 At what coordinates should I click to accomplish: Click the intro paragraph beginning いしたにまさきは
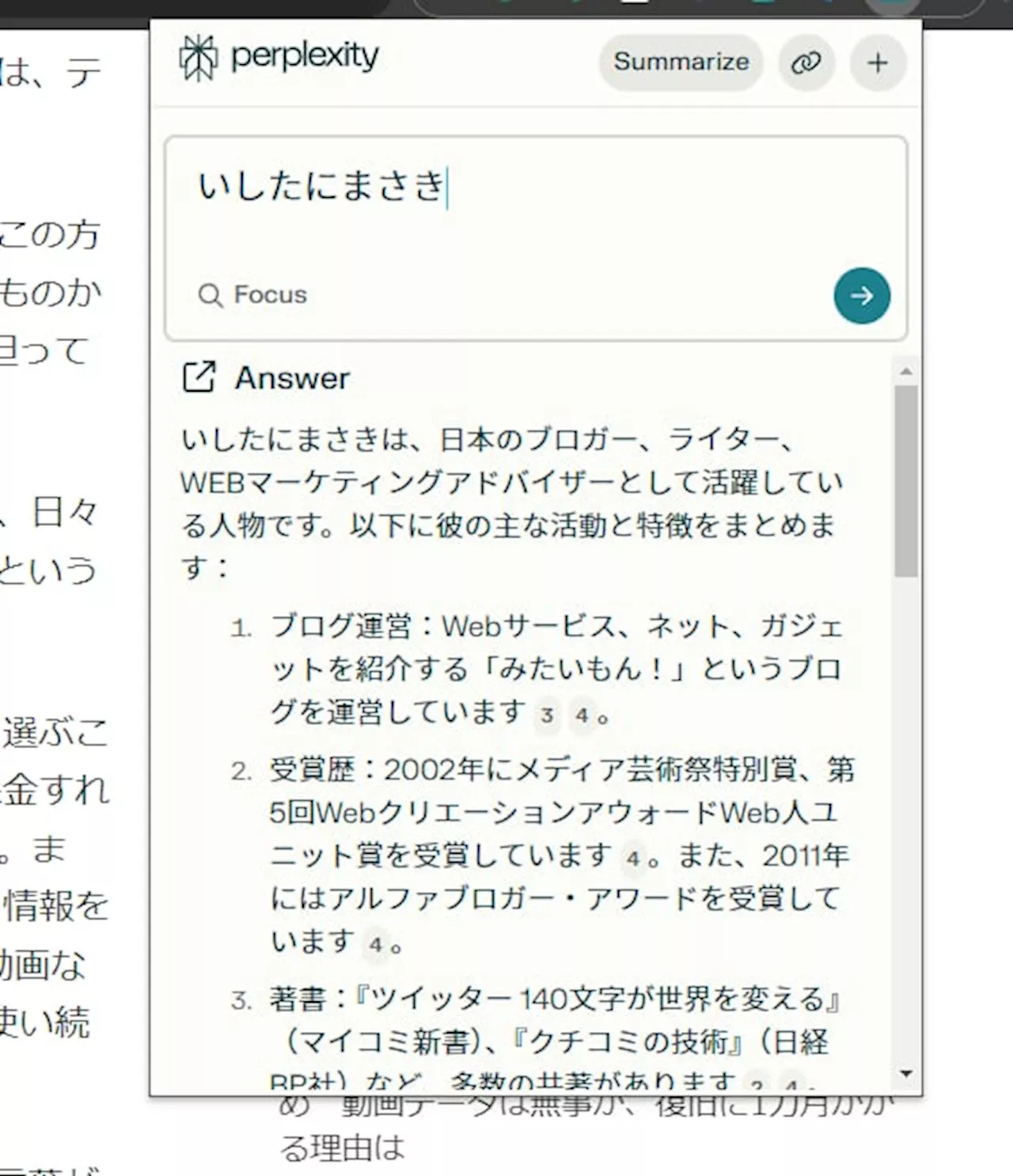click(x=512, y=503)
